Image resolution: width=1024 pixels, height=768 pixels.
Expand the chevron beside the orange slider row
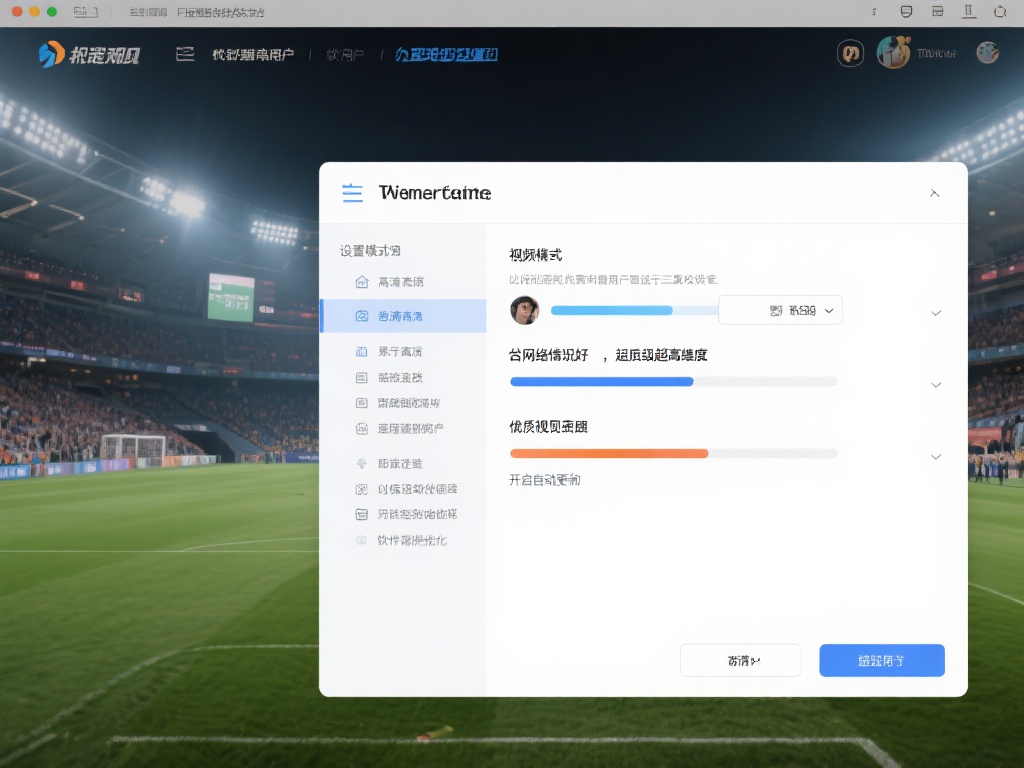tap(936, 456)
